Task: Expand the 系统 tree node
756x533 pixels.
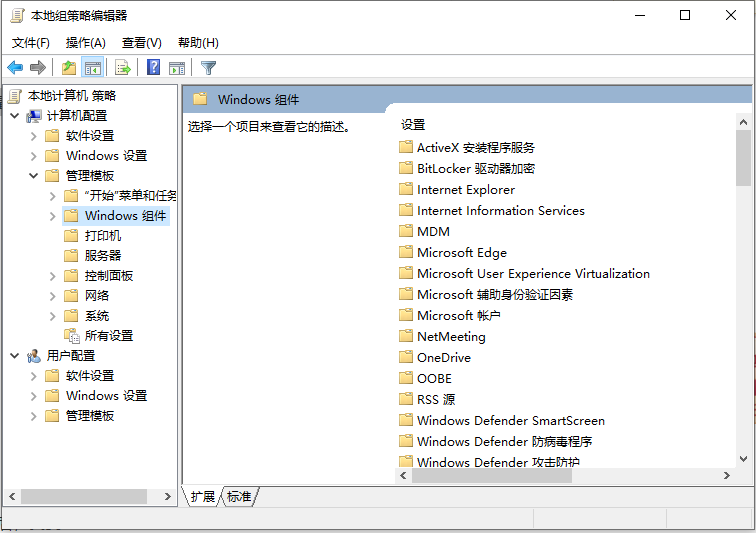Action: tap(53, 316)
